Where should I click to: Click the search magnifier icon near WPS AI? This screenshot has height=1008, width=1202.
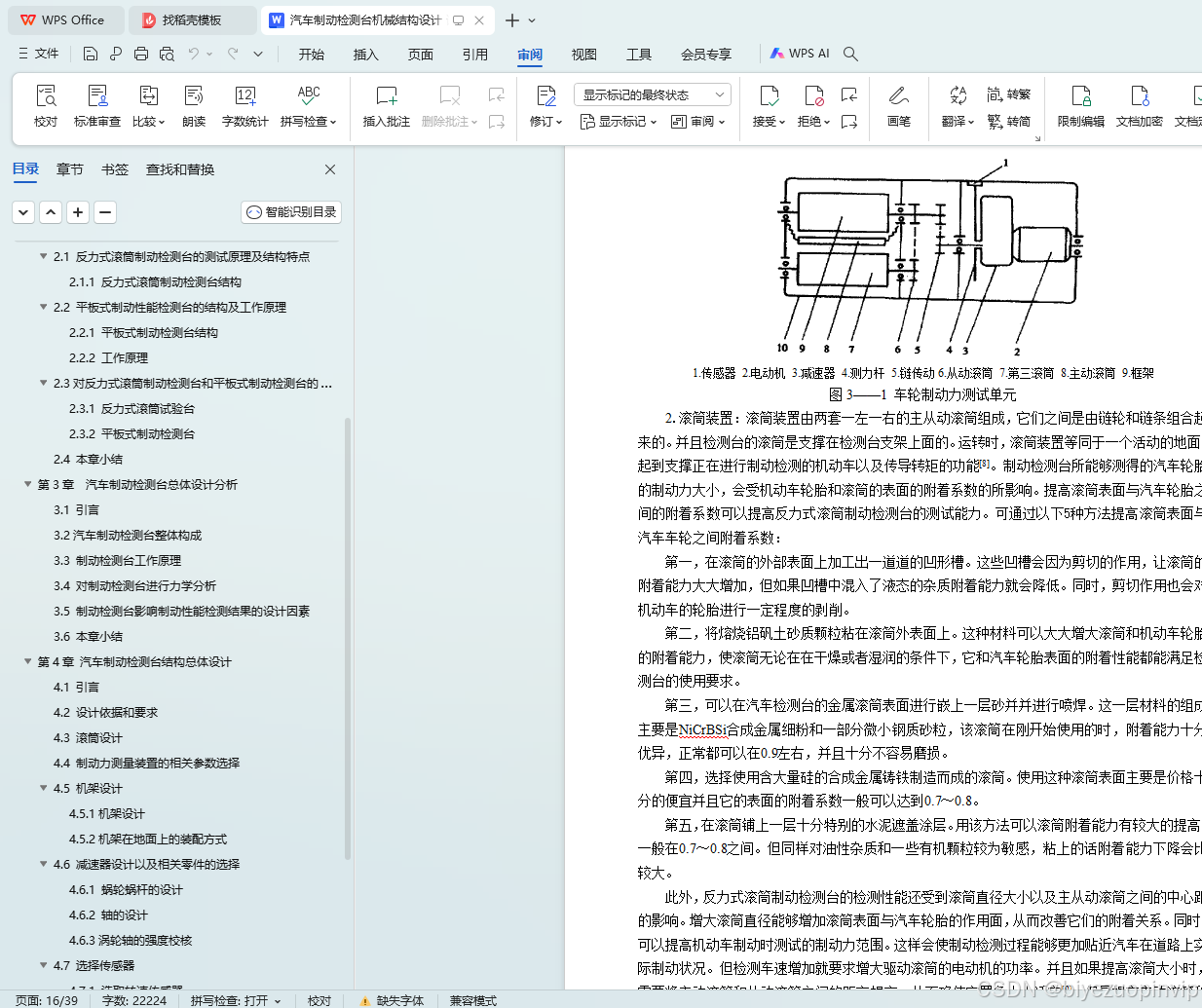(x=850, y=54)
